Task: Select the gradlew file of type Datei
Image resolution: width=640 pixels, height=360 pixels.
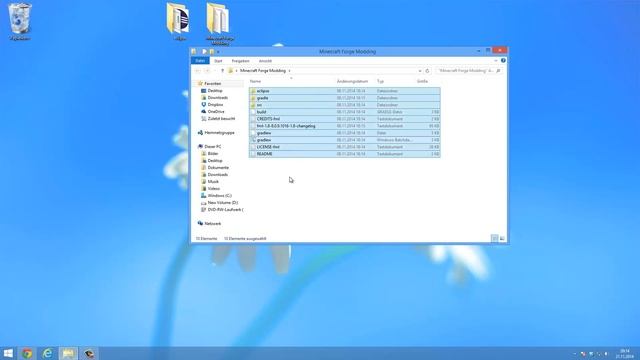Action: [344, 133]
